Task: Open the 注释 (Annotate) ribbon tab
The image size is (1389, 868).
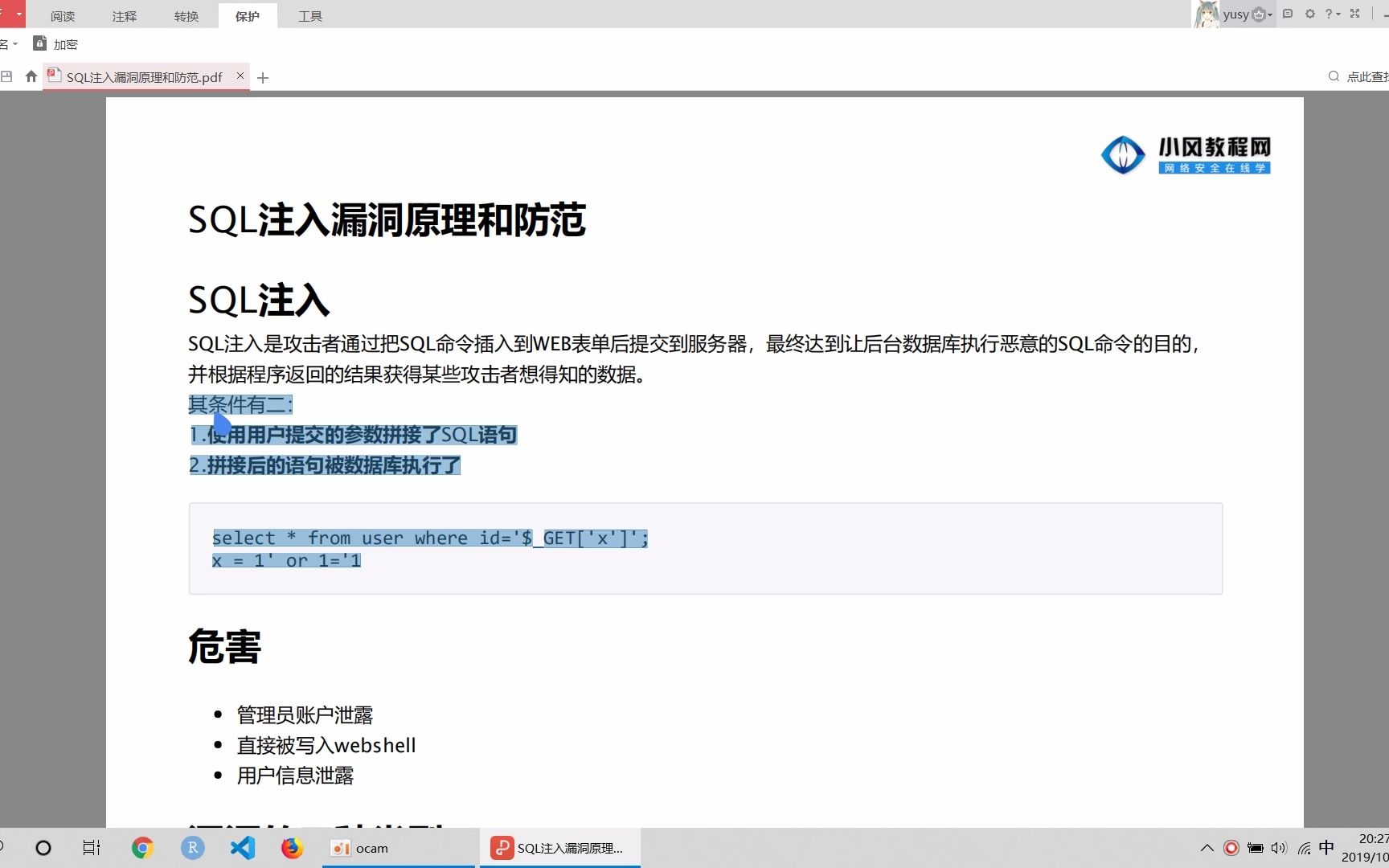Action: pos(125,16)
